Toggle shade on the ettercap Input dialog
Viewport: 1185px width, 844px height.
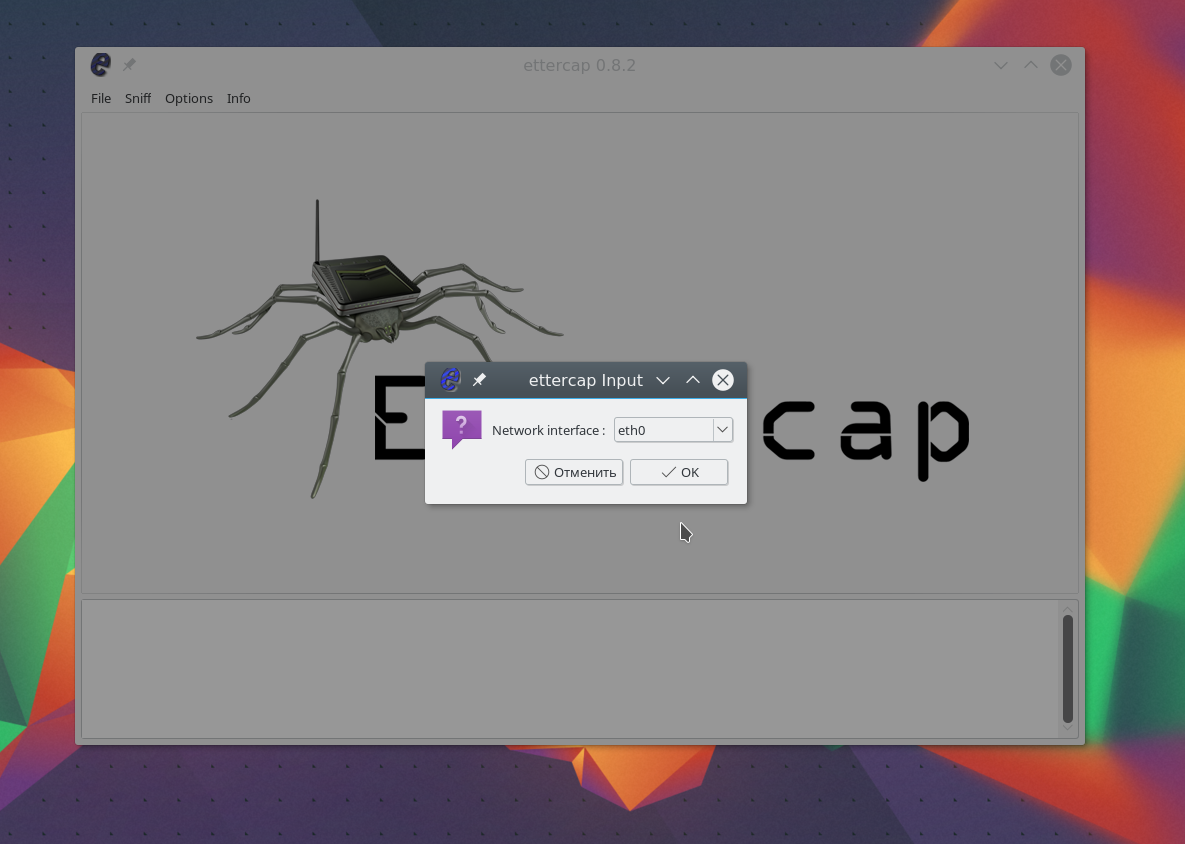pos(693,380)
